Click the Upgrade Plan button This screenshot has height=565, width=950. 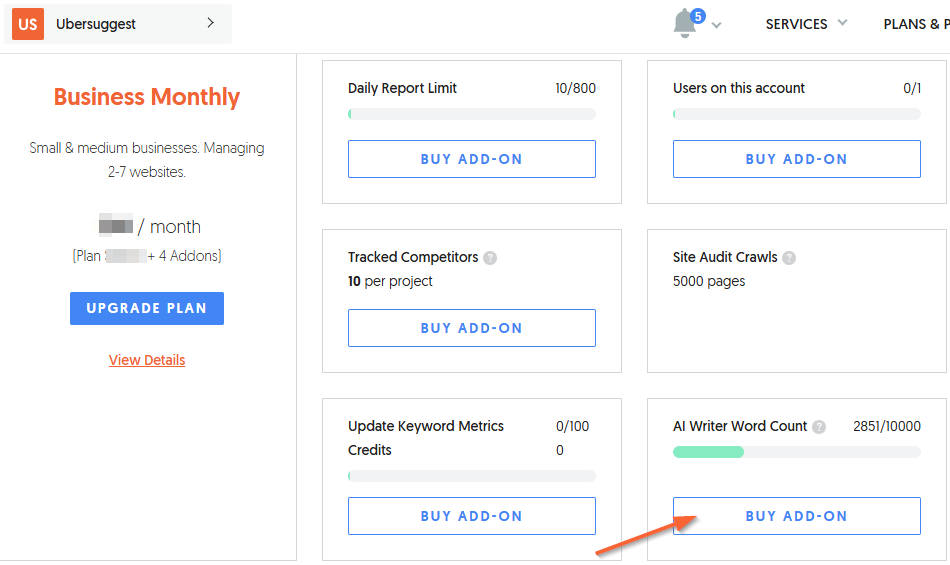pyautogui.click(x=147, y=308)
